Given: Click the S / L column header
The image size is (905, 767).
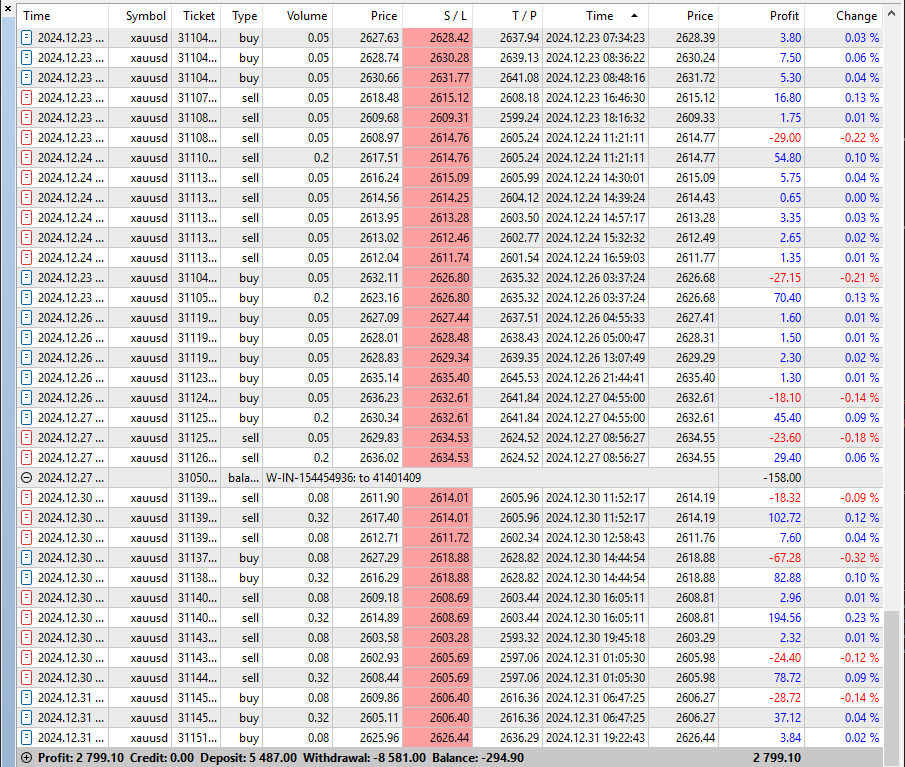Looking at the screenshot, I should (x=437, y=16).
